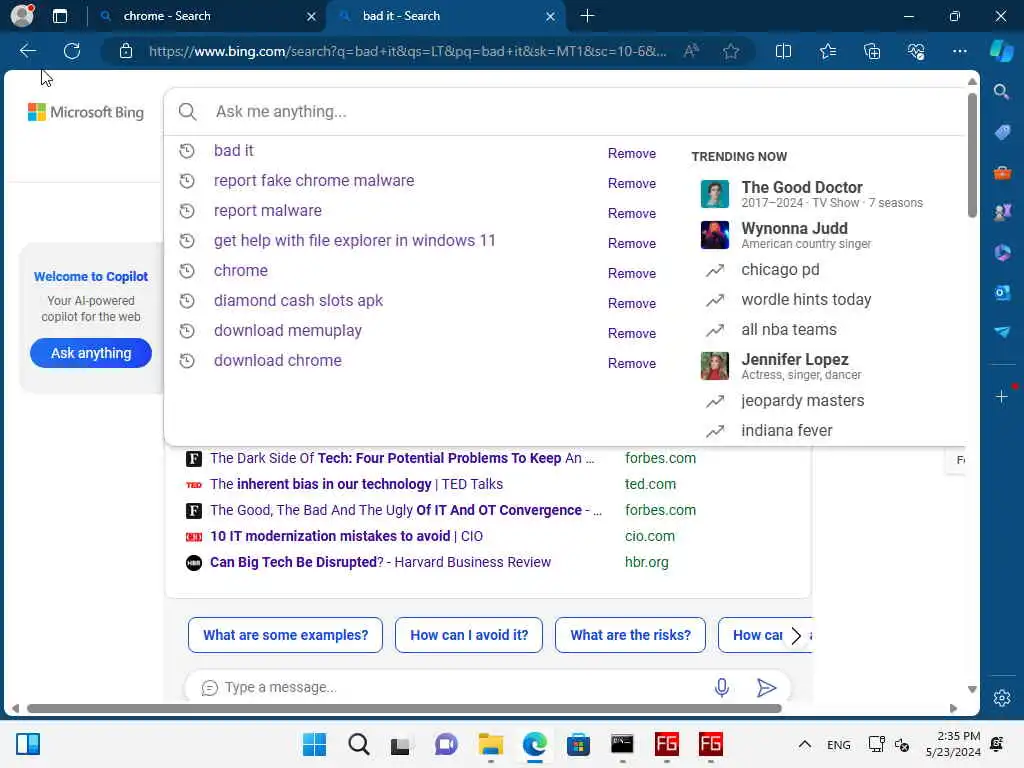Click 'Ask anything' Copilot button
Screen dimensions: 1024x768
point(91,353)
